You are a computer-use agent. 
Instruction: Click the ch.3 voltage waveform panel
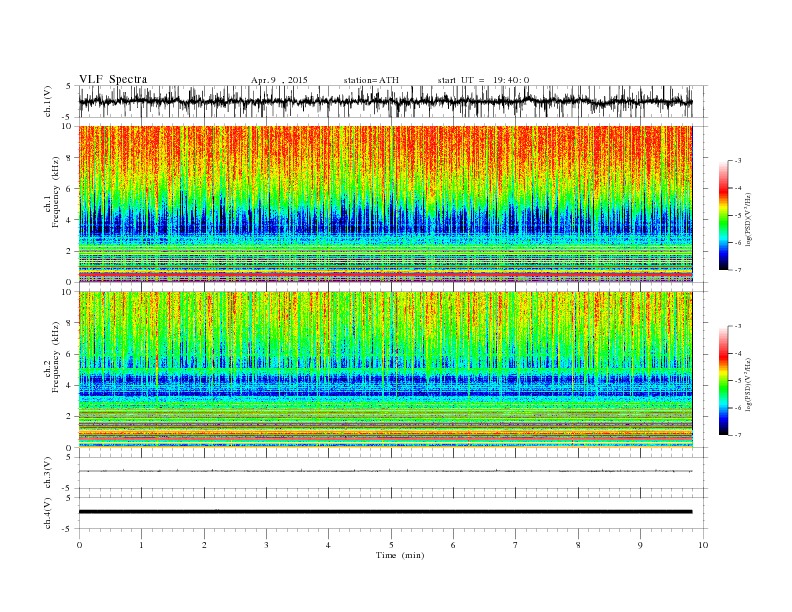393,473
